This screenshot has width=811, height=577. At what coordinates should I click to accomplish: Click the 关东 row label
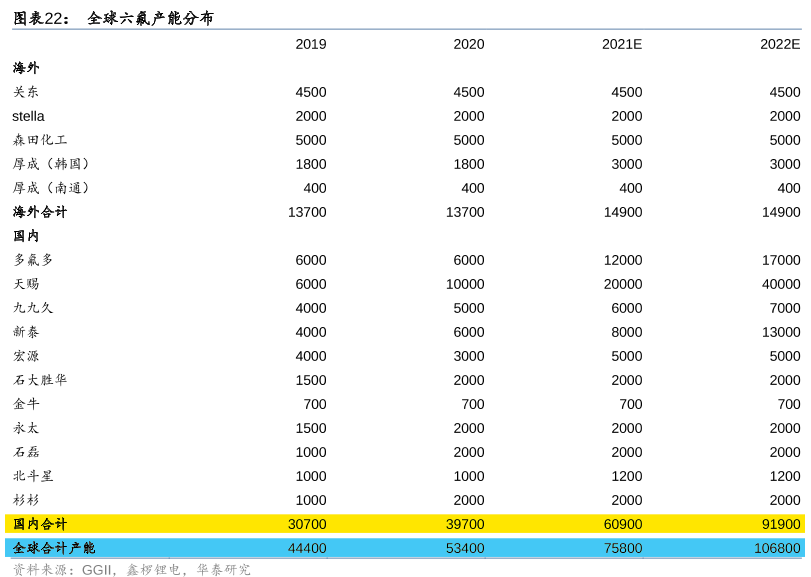tap(26, 92)
